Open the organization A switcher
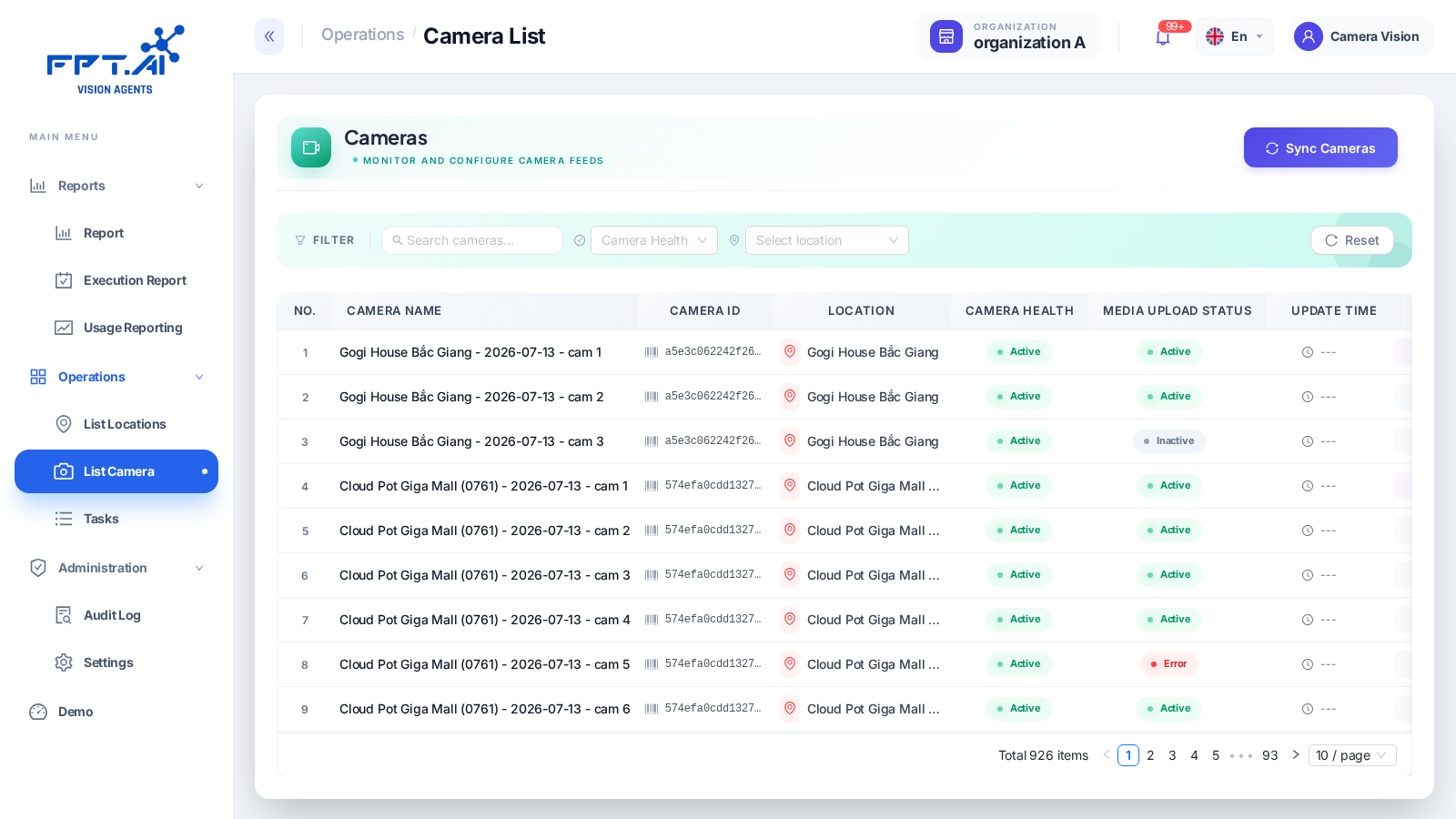Screen dimensions: 1456x819 (x=1007, y=36)
